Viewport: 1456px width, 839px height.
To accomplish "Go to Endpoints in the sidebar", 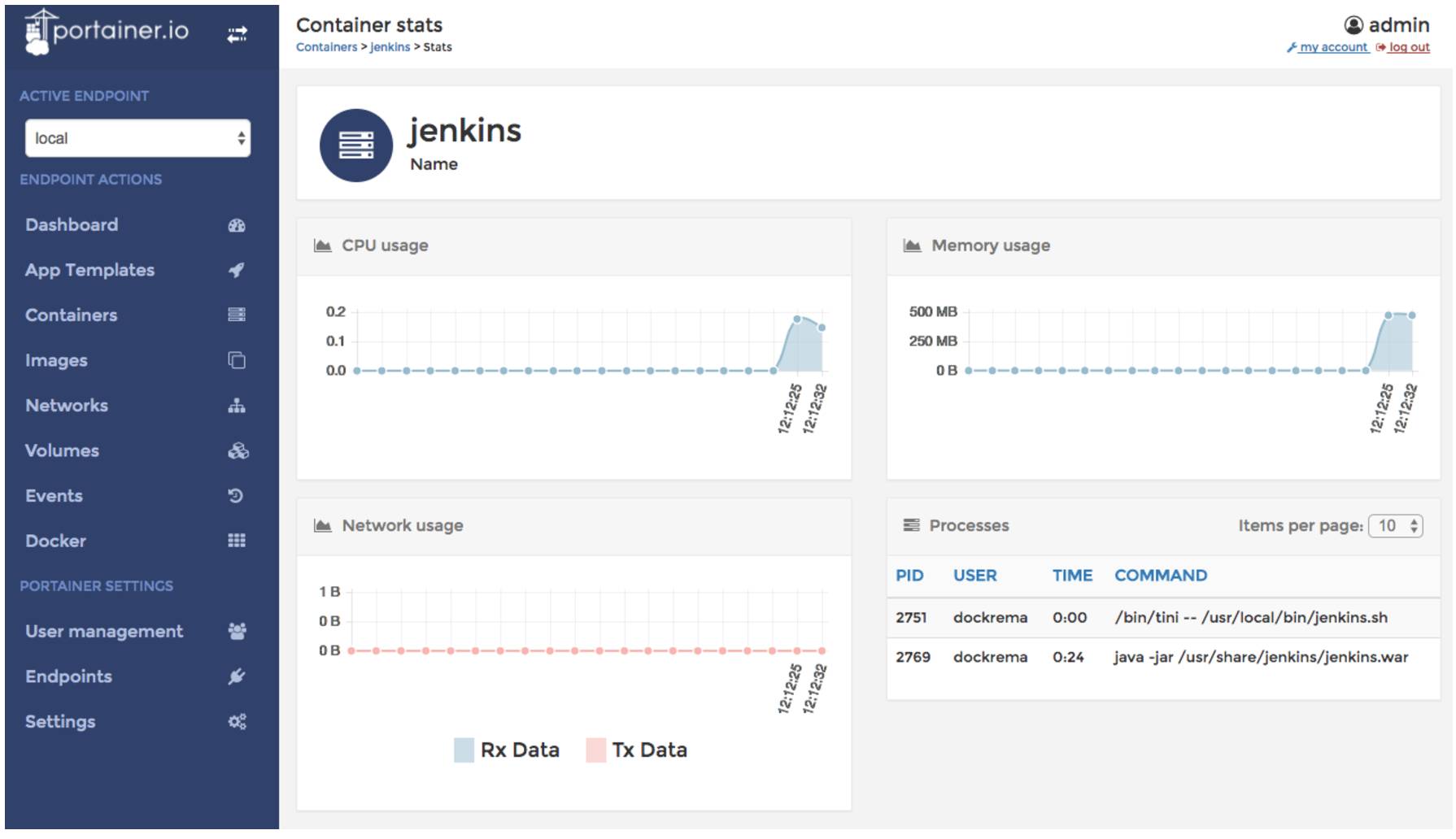I will click(68, 676).
